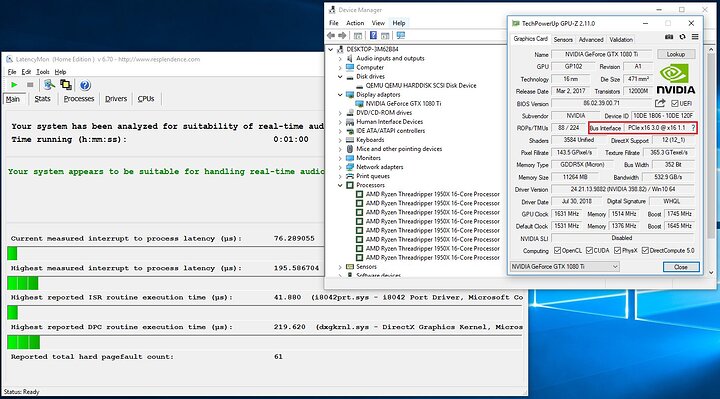Image resolution: width=720 pixels, height=399 pixels.
Task: Go back with Device Manager's left arrow
Action: pos(331,35)
